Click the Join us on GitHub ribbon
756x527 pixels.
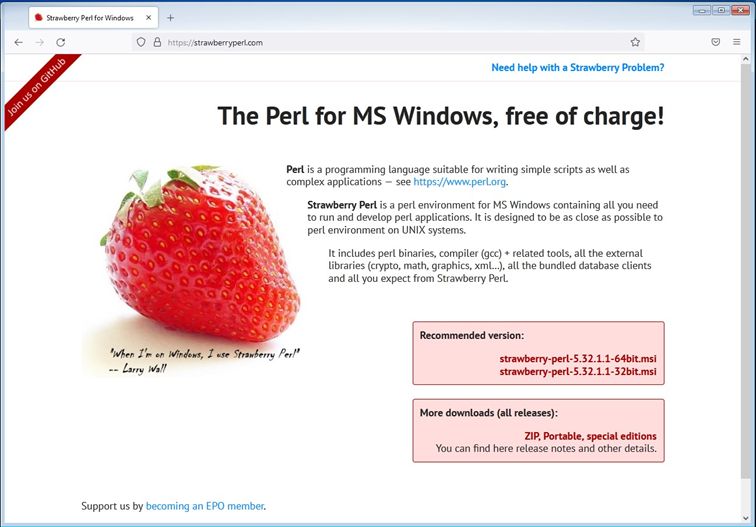[37, 87]
